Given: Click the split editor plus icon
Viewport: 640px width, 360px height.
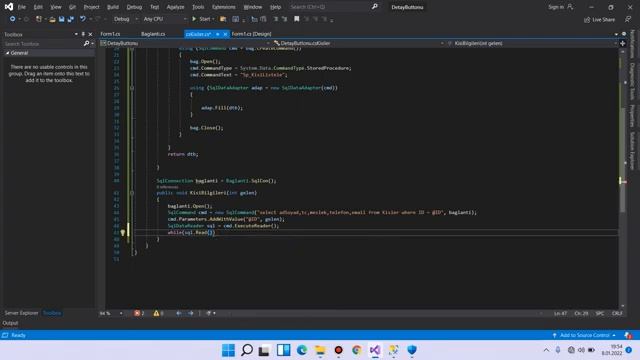Looking at the screenshot, I should 622,43.
